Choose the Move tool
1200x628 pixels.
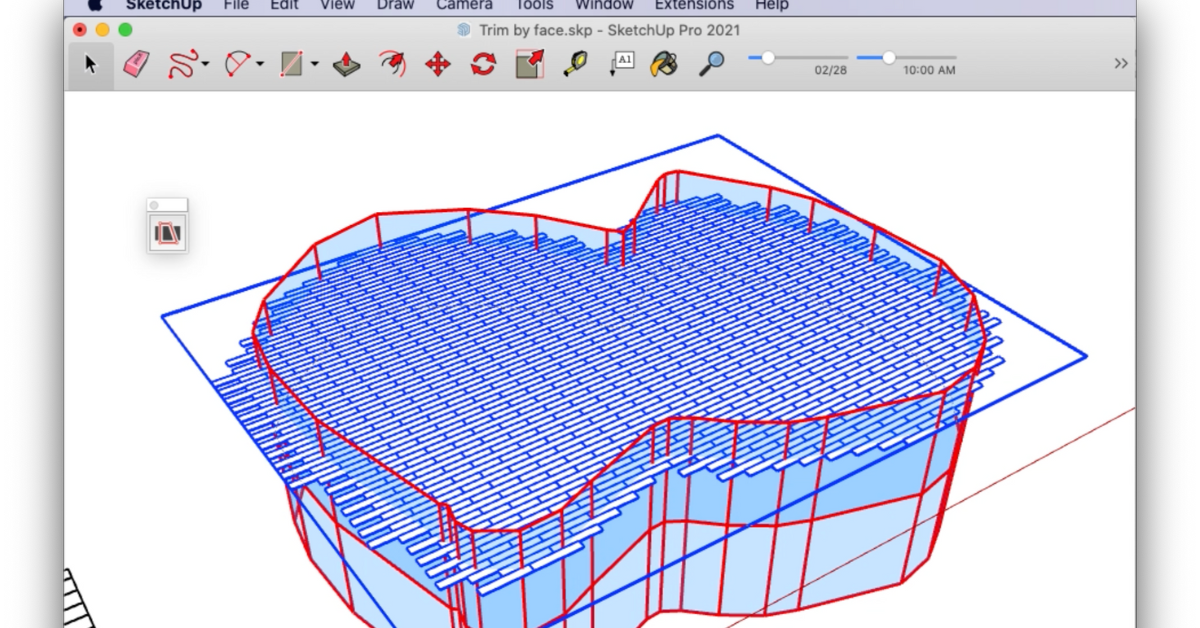[x=438, y=65]
